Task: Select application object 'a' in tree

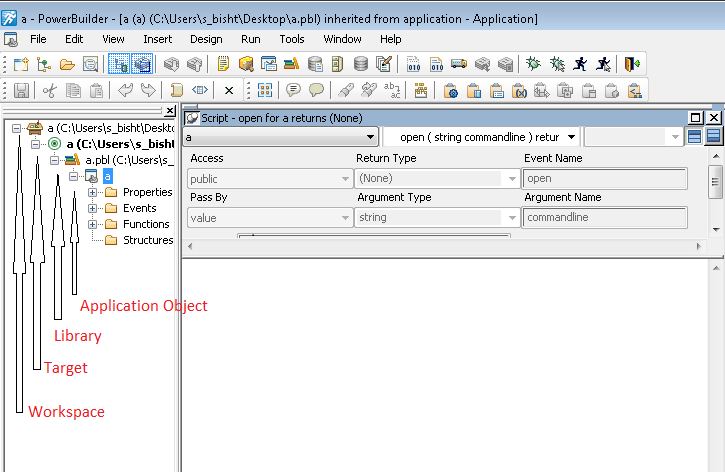Action: tap(107, 177)
